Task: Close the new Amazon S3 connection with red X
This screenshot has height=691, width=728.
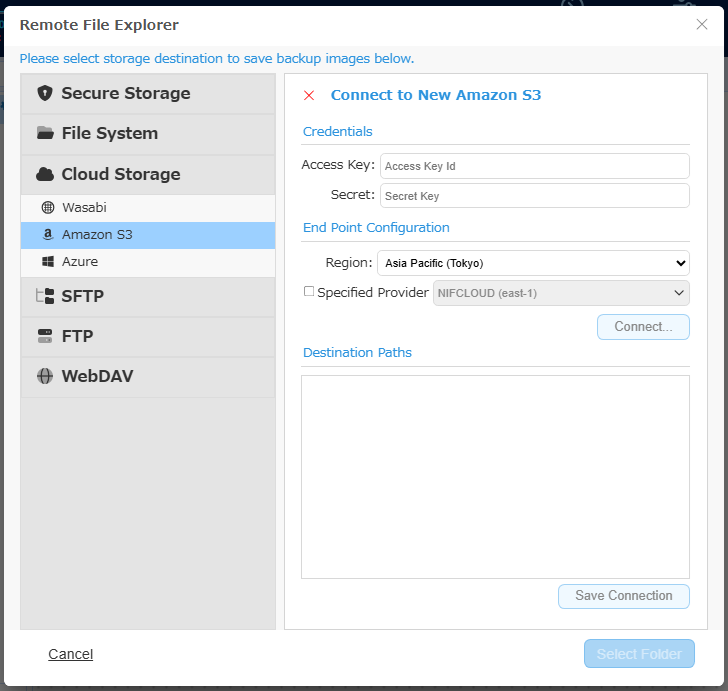Action: pyautogui.click(x=309, y=95)
